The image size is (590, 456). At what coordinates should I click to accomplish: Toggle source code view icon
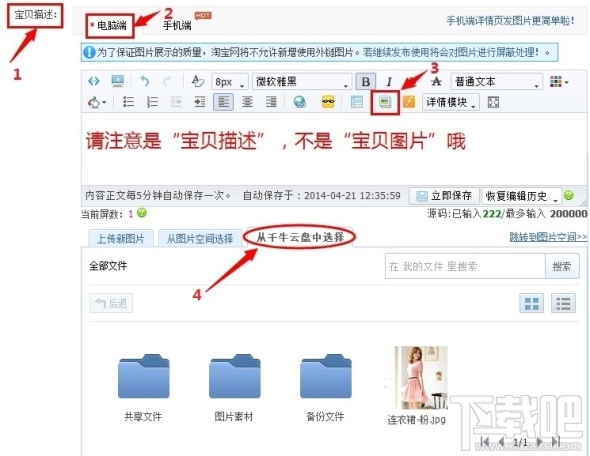[94, 81]
